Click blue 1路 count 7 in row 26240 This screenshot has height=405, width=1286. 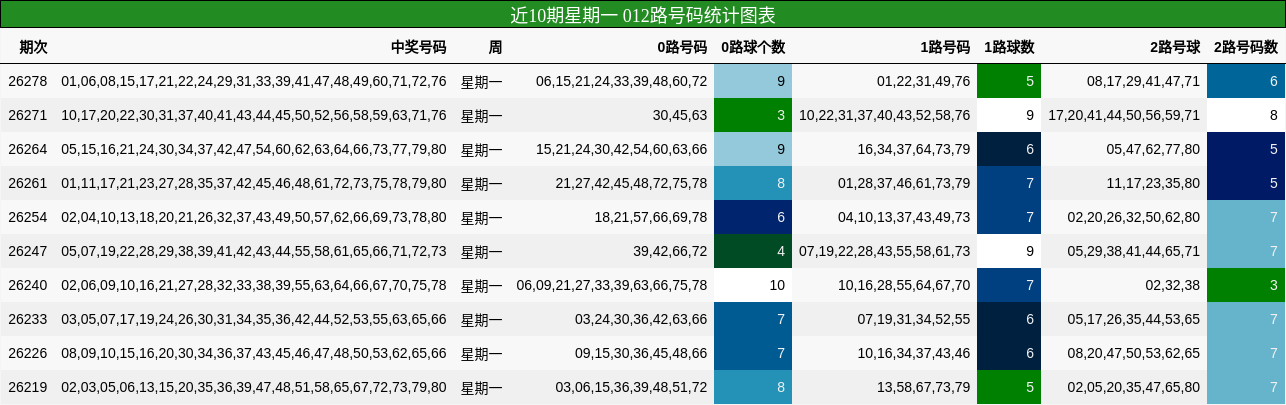[1009, 285]
